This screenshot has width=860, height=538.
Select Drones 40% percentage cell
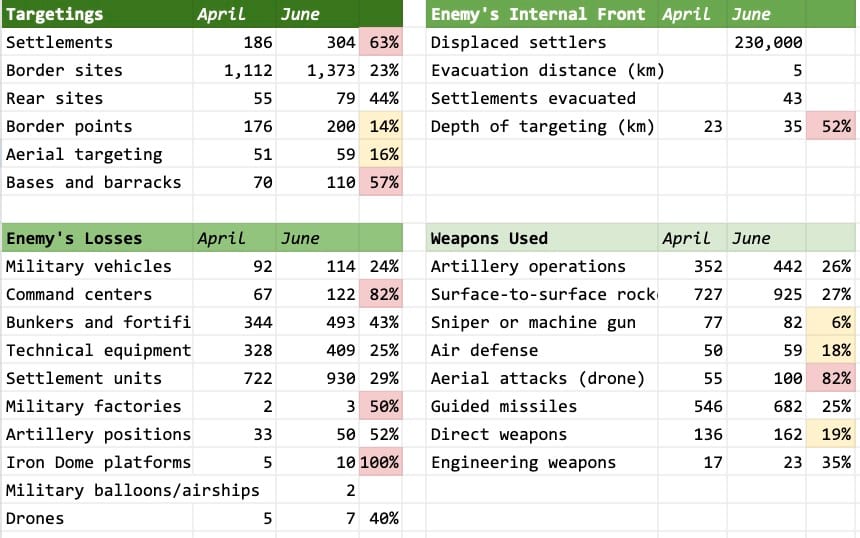click(x=381, y=518)
